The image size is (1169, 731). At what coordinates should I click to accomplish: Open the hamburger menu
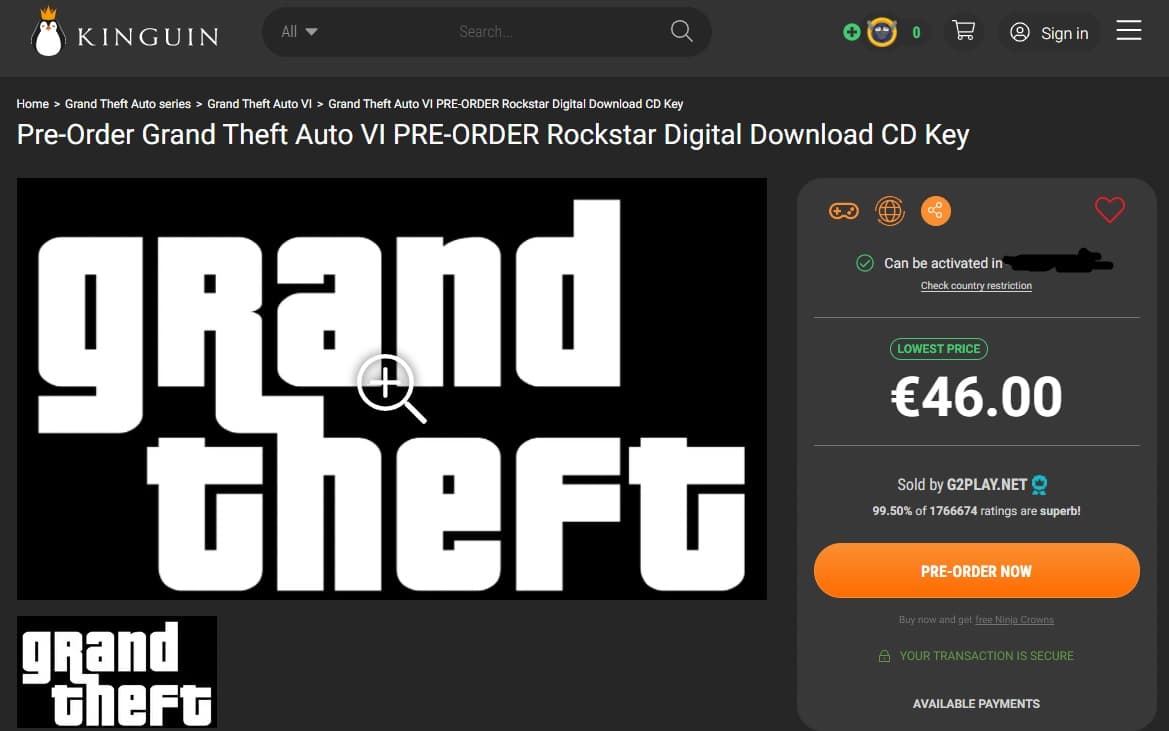coord(1128,31)
